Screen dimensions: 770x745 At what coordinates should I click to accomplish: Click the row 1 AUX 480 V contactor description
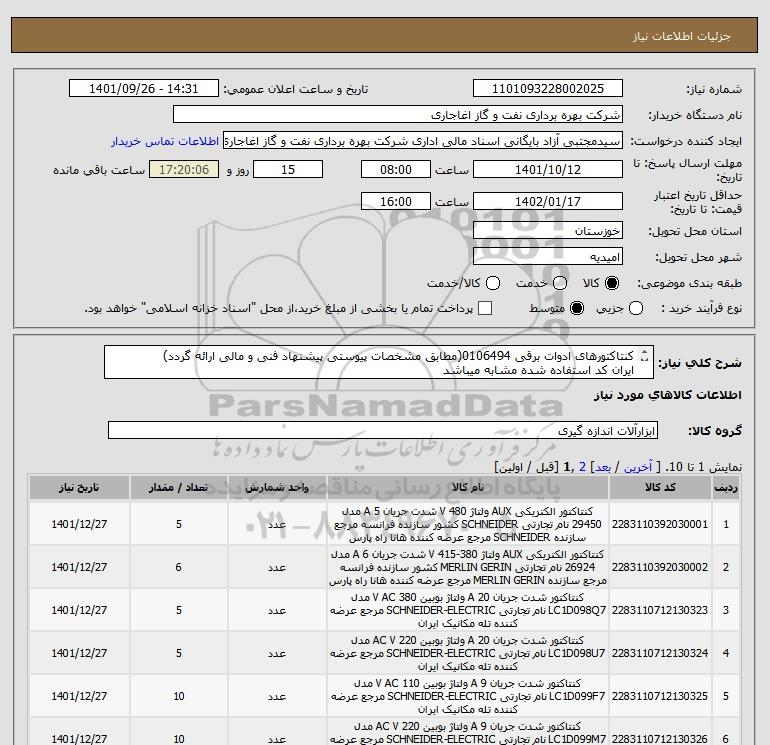468,524
